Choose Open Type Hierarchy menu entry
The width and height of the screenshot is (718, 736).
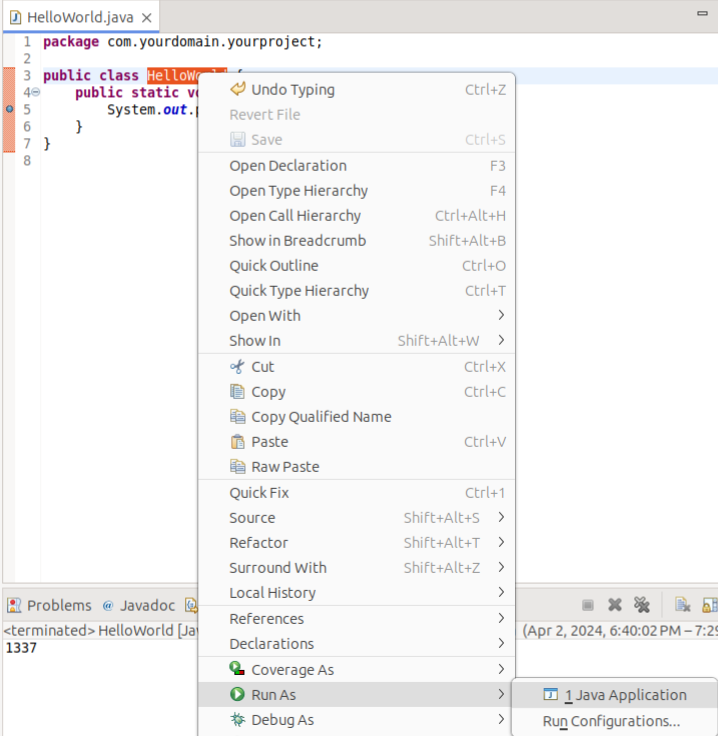pyautogui.click(x=298, y=191)
